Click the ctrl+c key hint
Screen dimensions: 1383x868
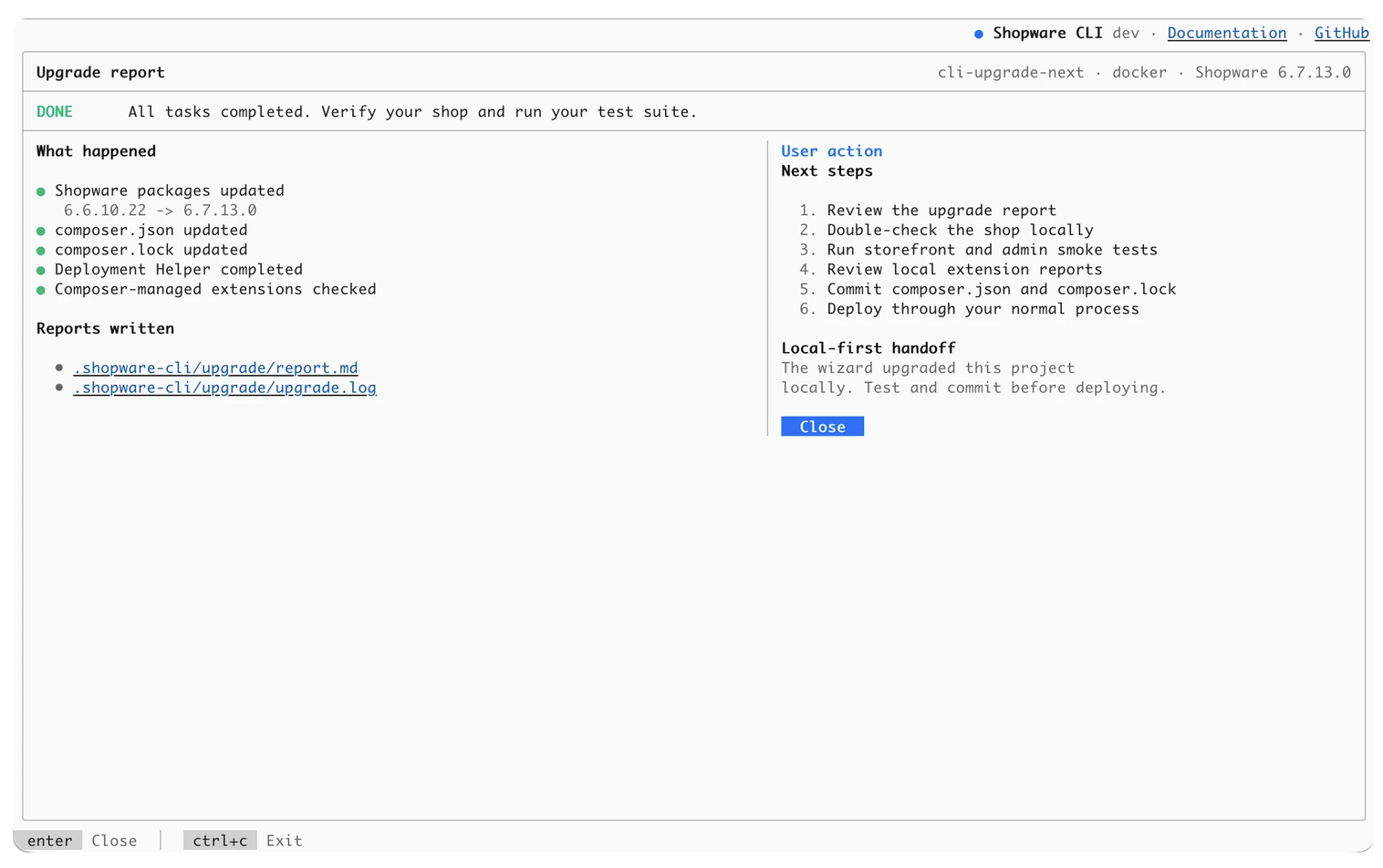pyautogui.click(x=220, y=841)
